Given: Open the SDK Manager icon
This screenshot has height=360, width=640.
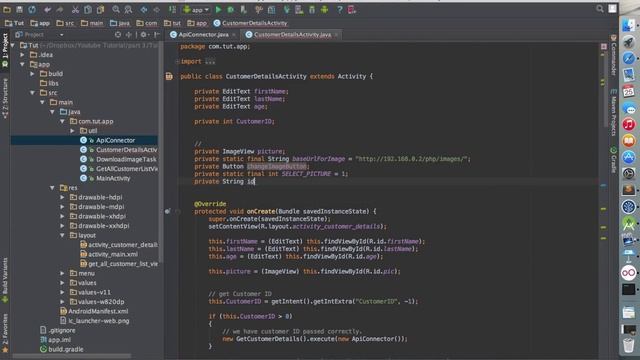Looking at the screenshot, I should point(312,9).
